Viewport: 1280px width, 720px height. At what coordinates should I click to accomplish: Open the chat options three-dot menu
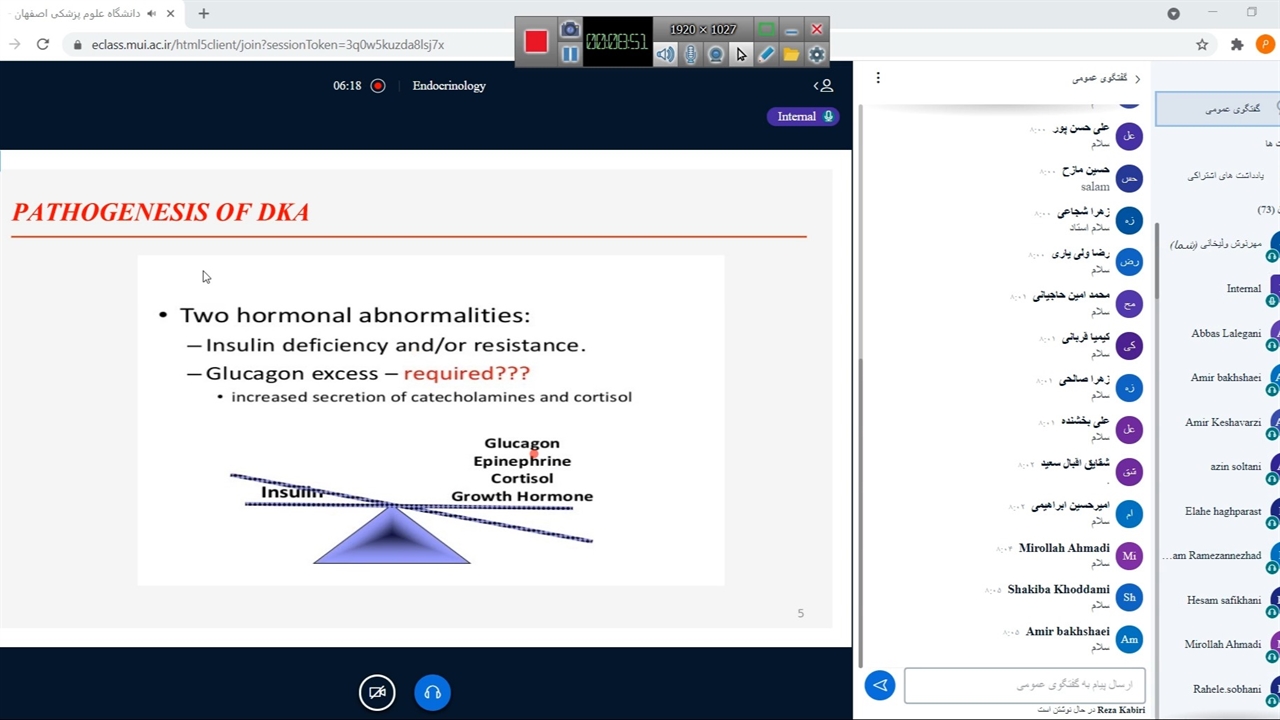tap(878, 78)
